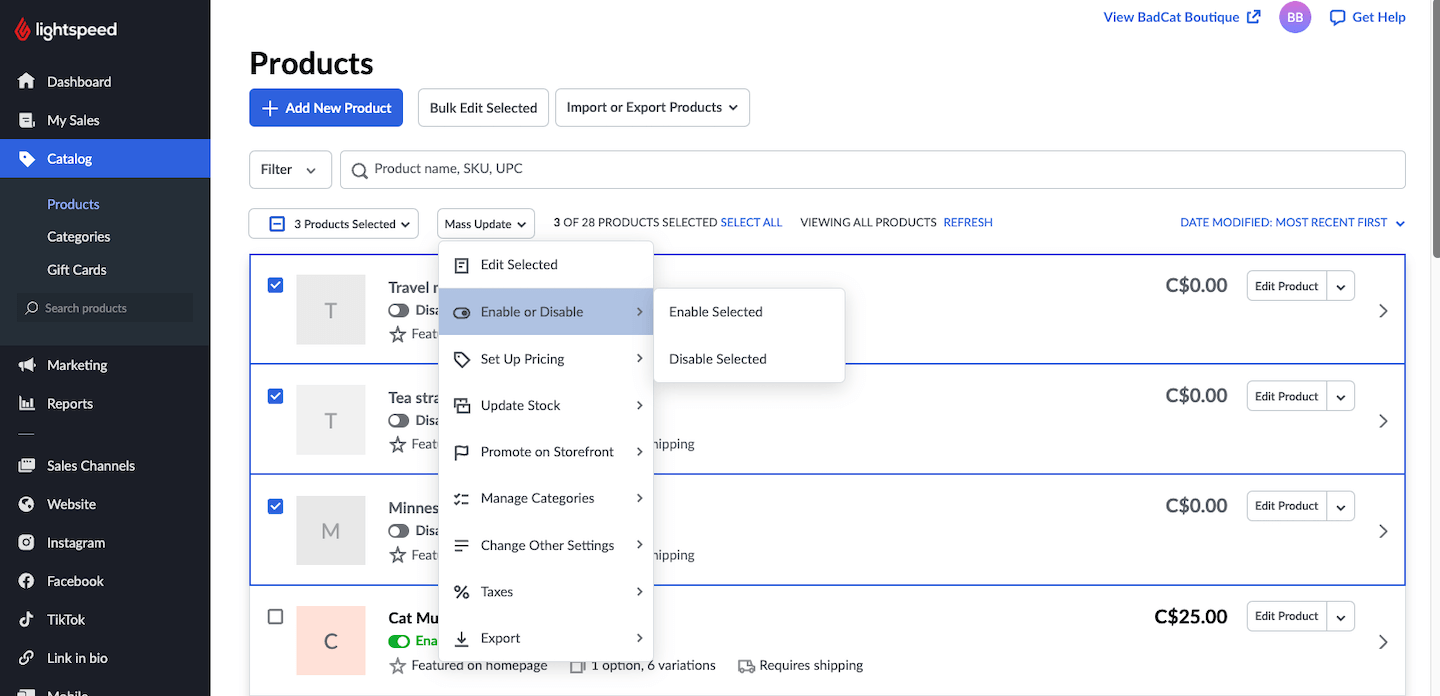The height and width of the screenshot is (696, 1440).
Task: Open Manage Categories menu item
Action: pyautogui.click(x=546, y=498)
